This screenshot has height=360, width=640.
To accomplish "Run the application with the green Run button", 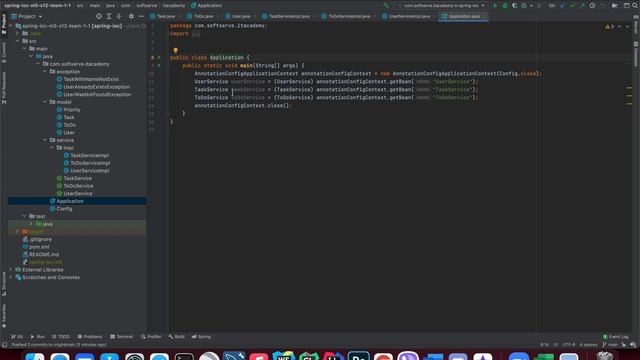I will [x=495, y=6].
